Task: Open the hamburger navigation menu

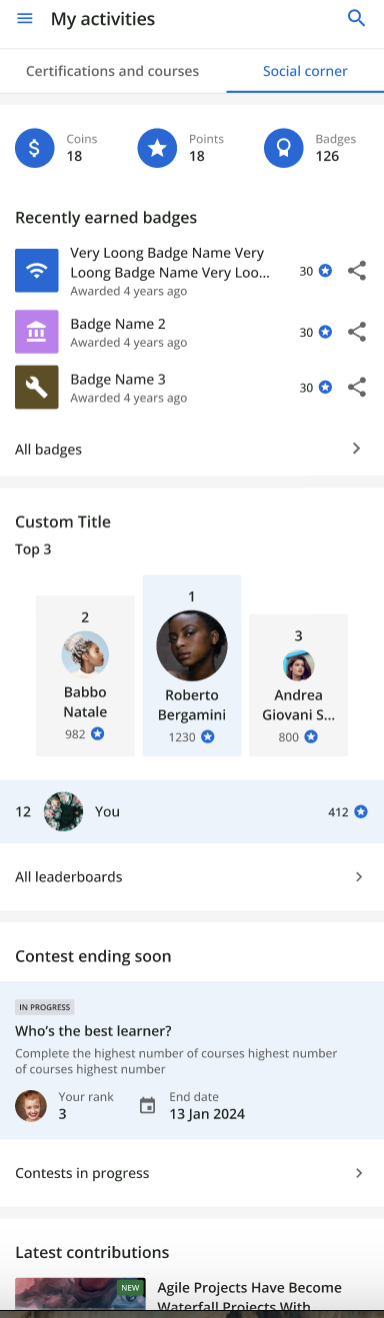Action: point(25,18)
